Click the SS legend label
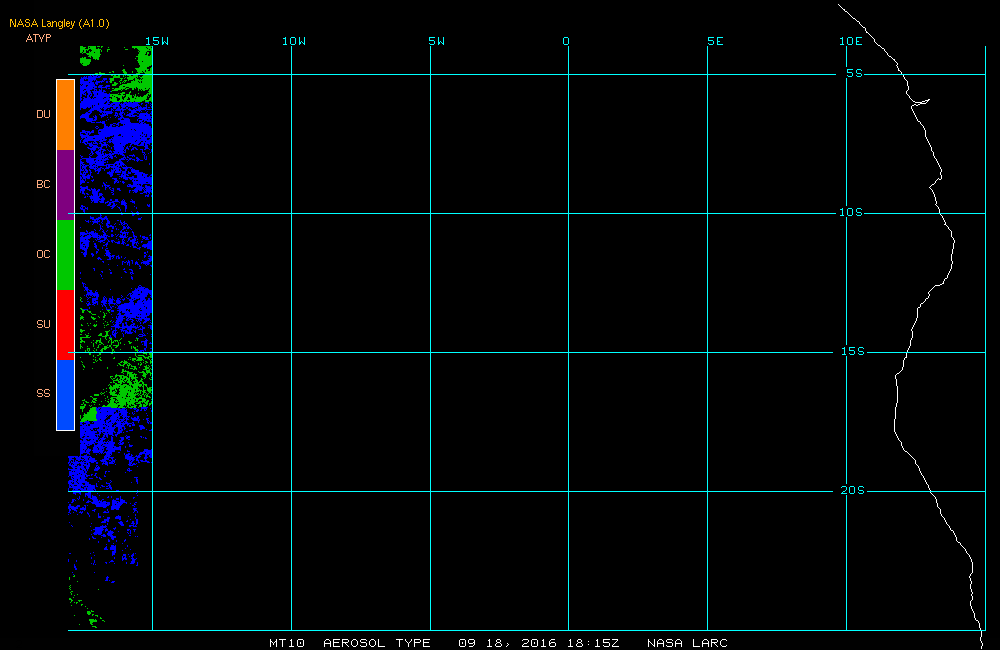Viewport: 1000px width, 650px height. (43, 393)
